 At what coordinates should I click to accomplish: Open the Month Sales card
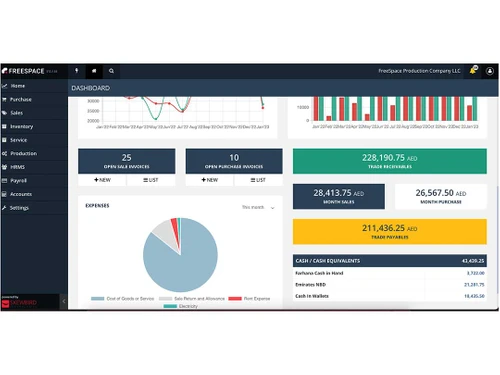[x=339, y=196]
